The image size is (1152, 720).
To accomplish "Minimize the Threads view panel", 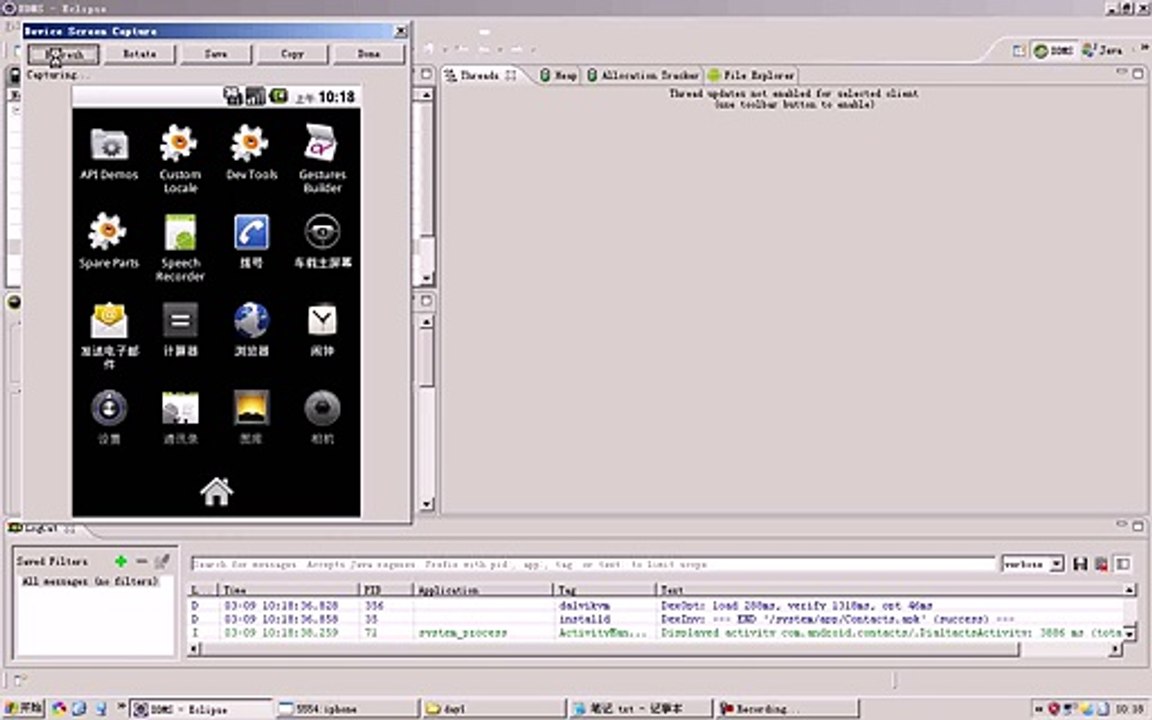I will pos(1121,73).
